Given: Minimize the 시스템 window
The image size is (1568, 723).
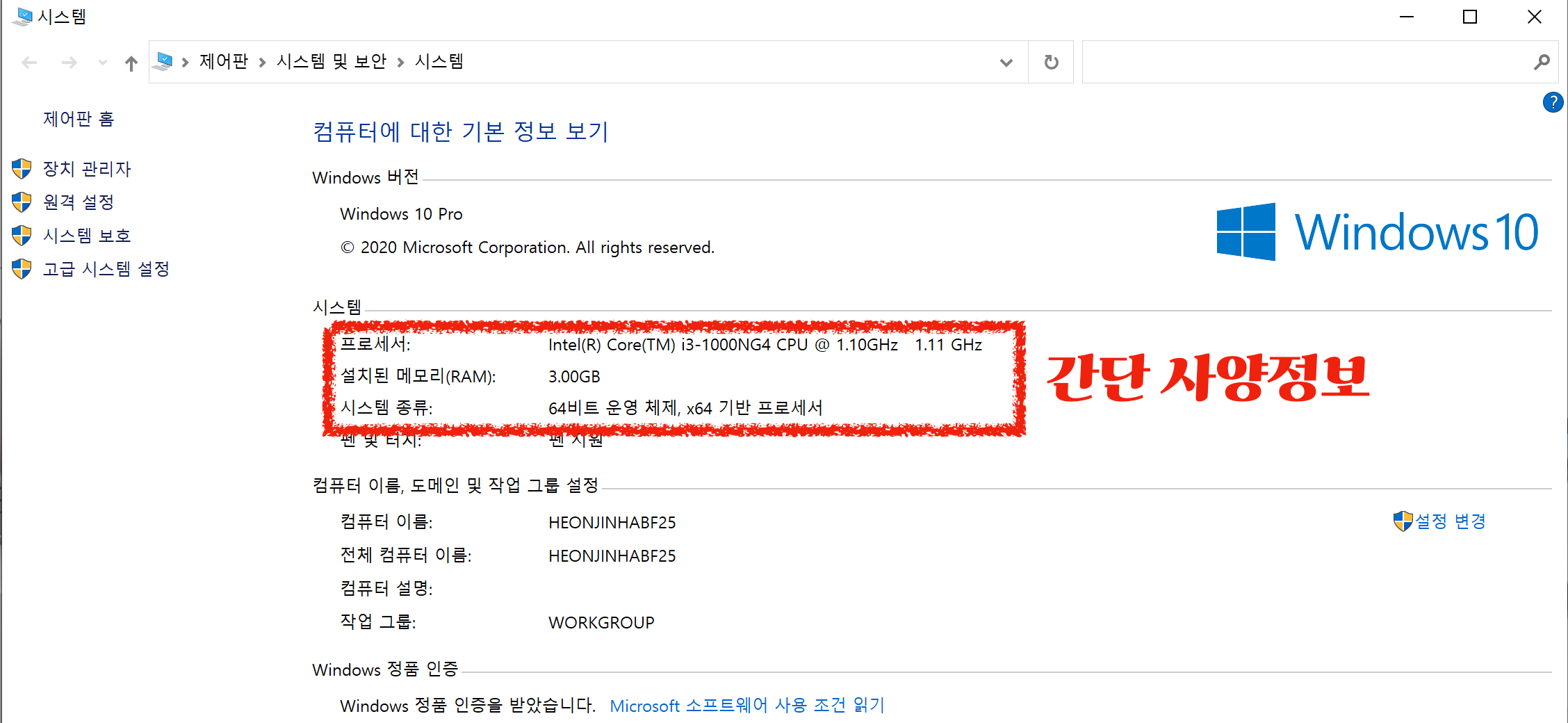Looking at the screenshot, I should (x=1407, y=17).
